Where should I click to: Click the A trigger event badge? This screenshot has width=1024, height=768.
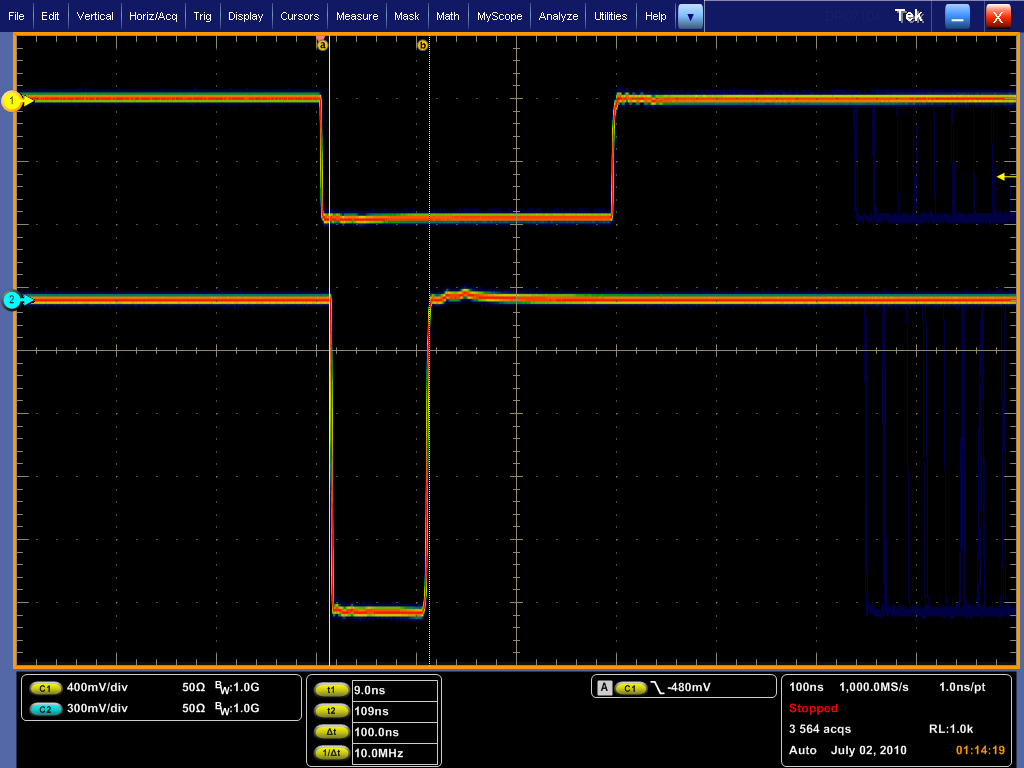pos(604,687)
